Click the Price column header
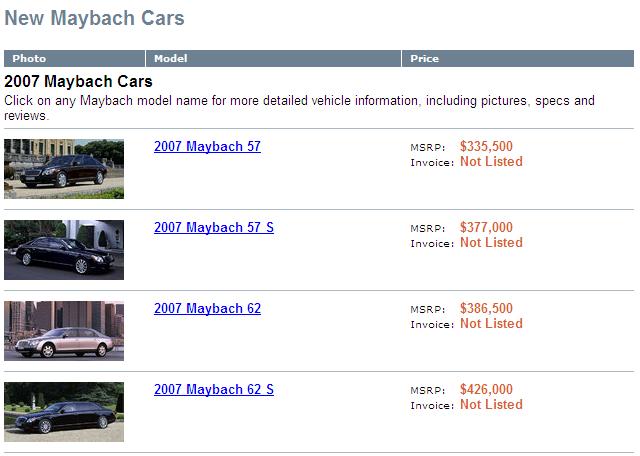The width and height of the screenshot is (640, 456). [424, 58]
